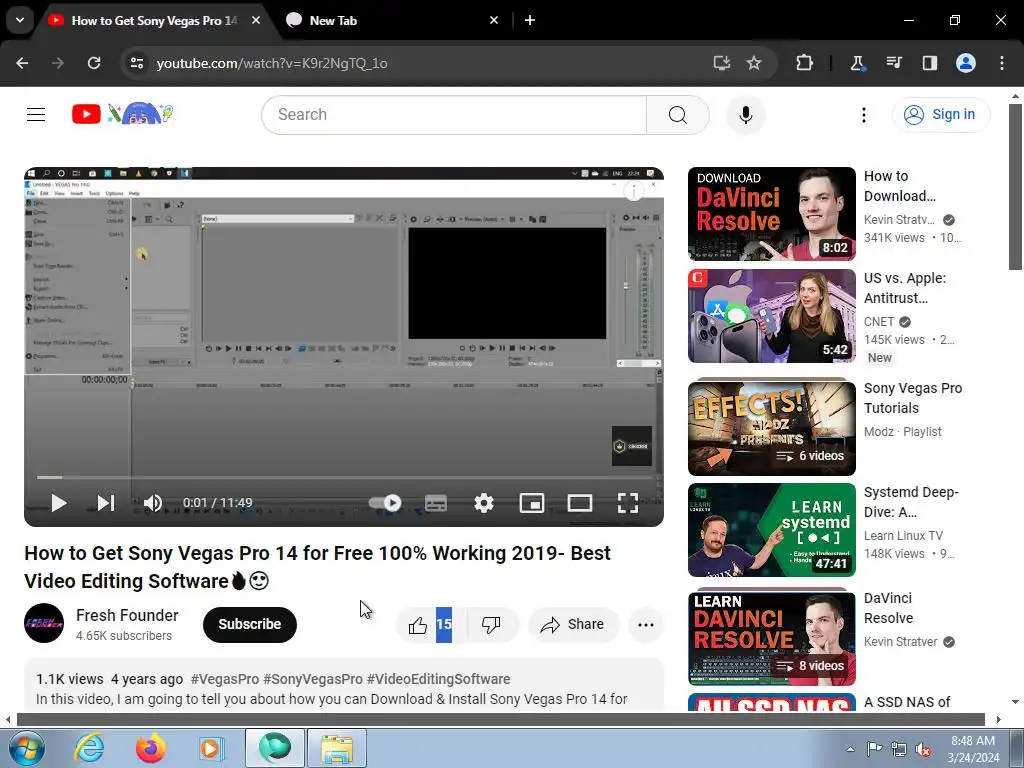Open taskbar clock showing 8:48 AM
The image size is (1024, 768).
[973, 749]
